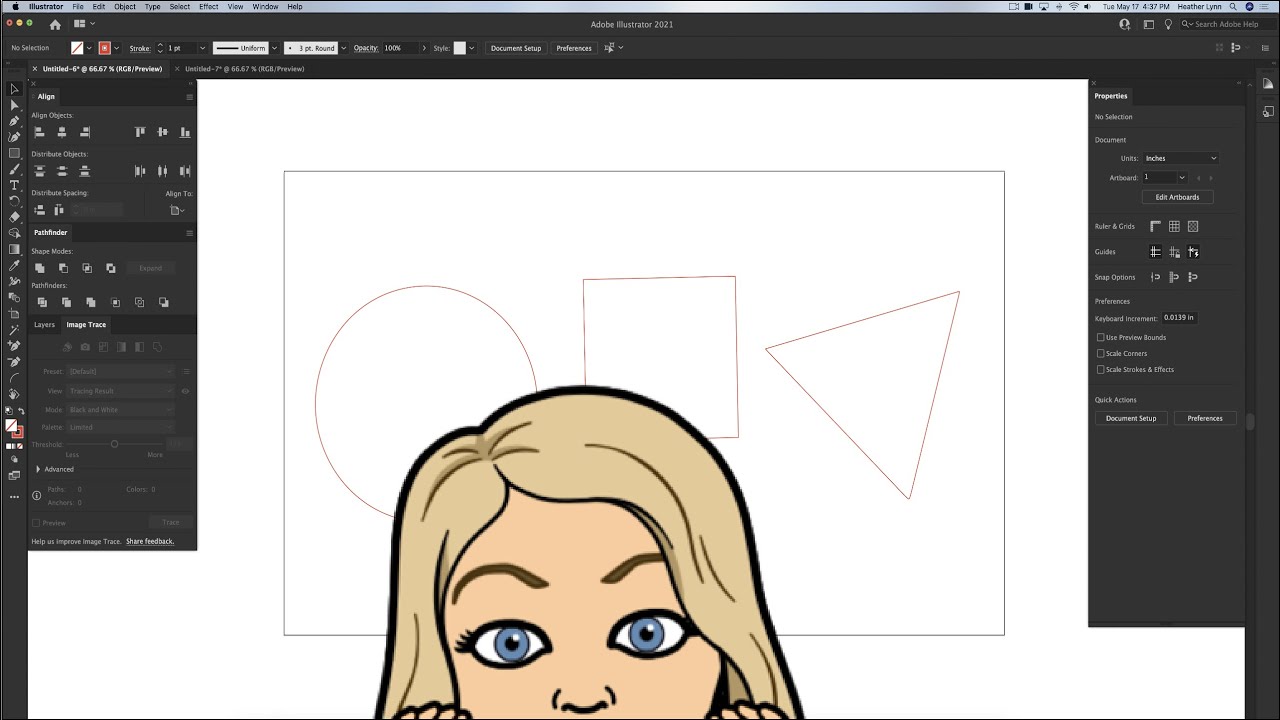Screen dimensions: 1280x720
Task: Select the Type tool
Action: [x=14, y=185]
